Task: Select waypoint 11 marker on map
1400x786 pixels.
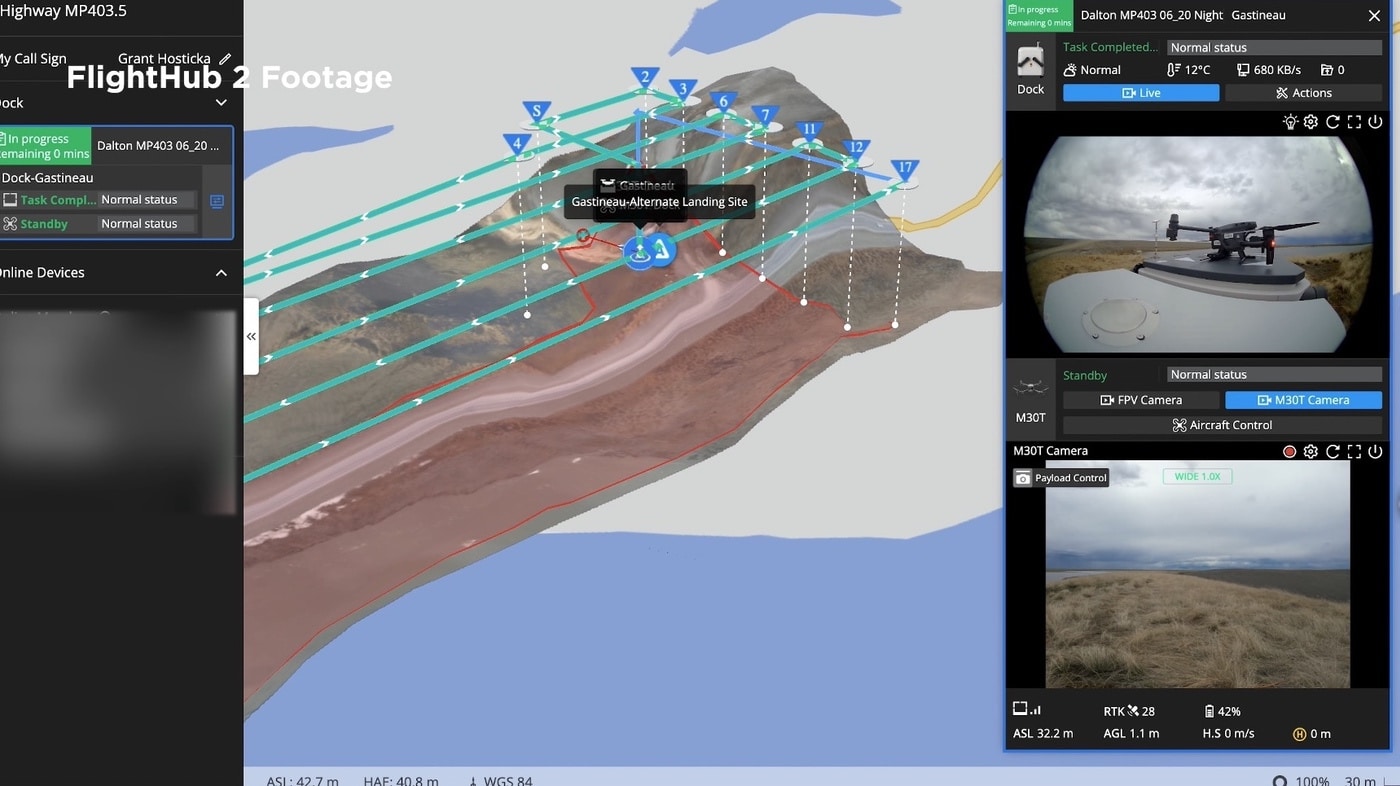Action: 809,131
